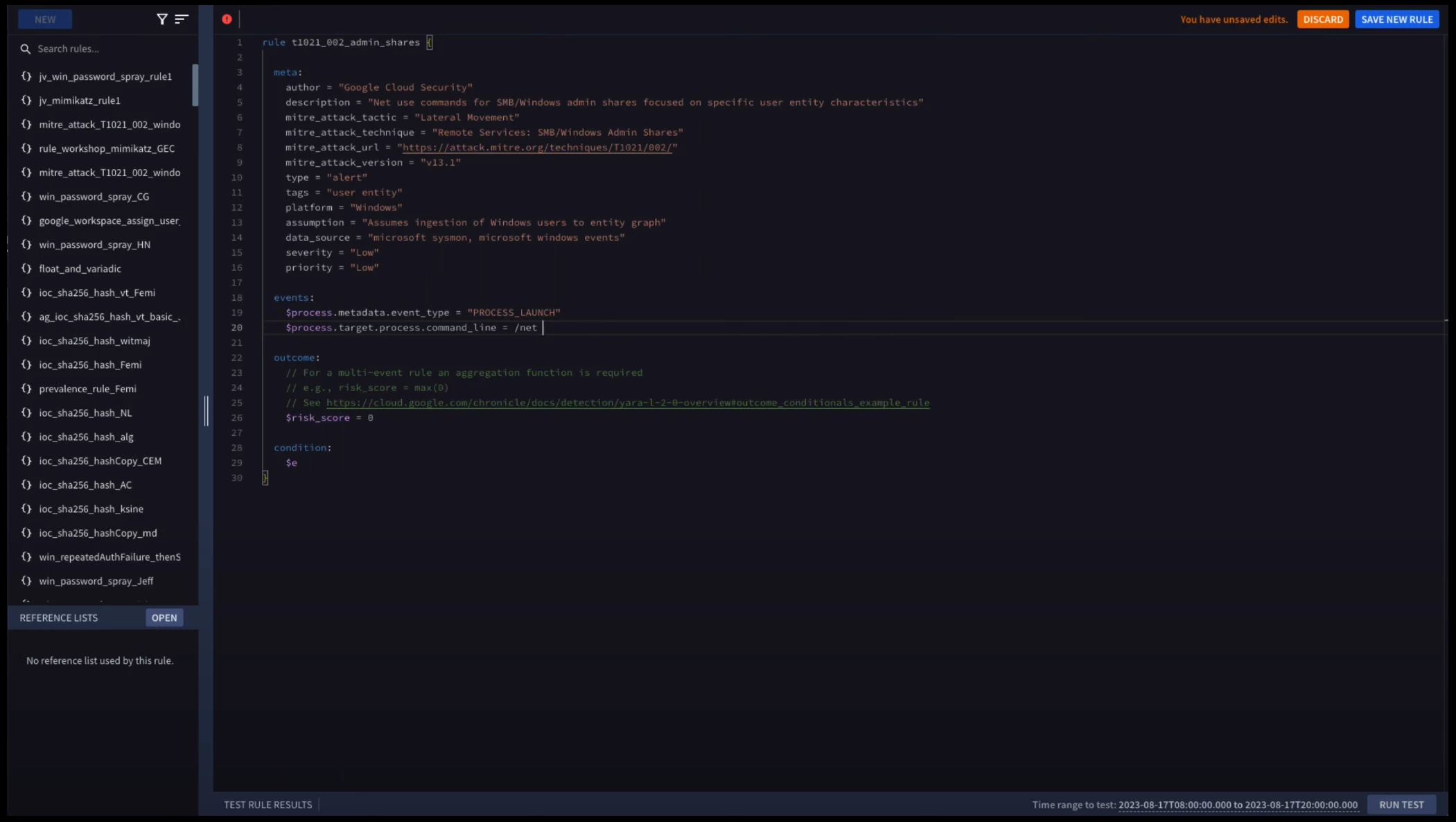The width and height of the screenshot is (1456, 822).
Task: Select rule win_password_spray_Jeff
Action: (96, 581)
